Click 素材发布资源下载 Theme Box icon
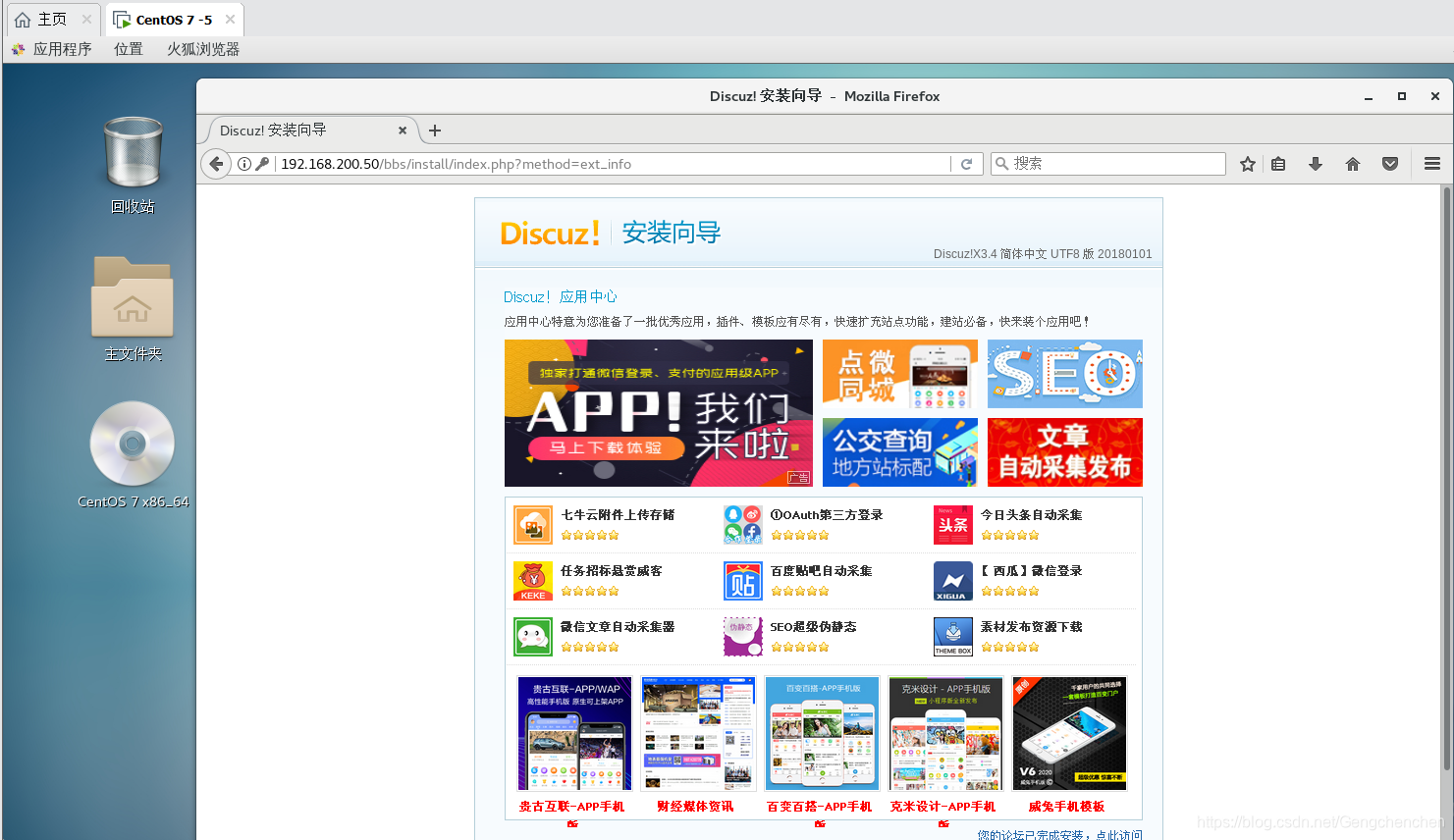The height and width of the screenshot is (840, 1454). [952, 637]
